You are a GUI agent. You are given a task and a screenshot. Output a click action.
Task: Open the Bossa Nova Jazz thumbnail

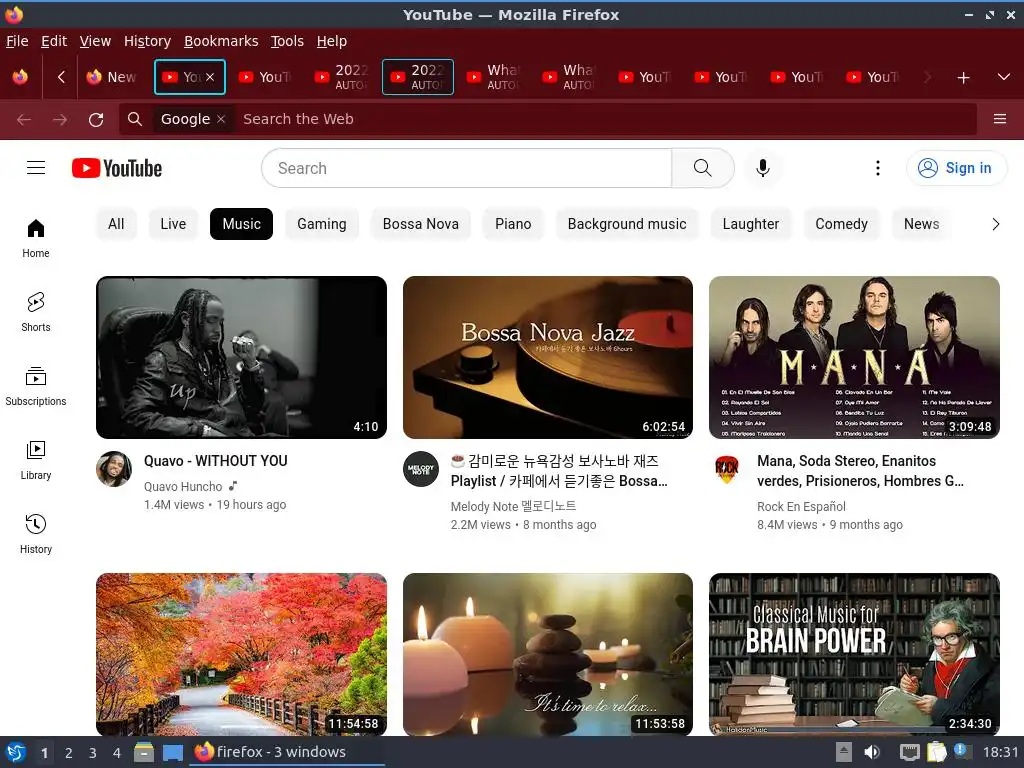coord(548,357)
